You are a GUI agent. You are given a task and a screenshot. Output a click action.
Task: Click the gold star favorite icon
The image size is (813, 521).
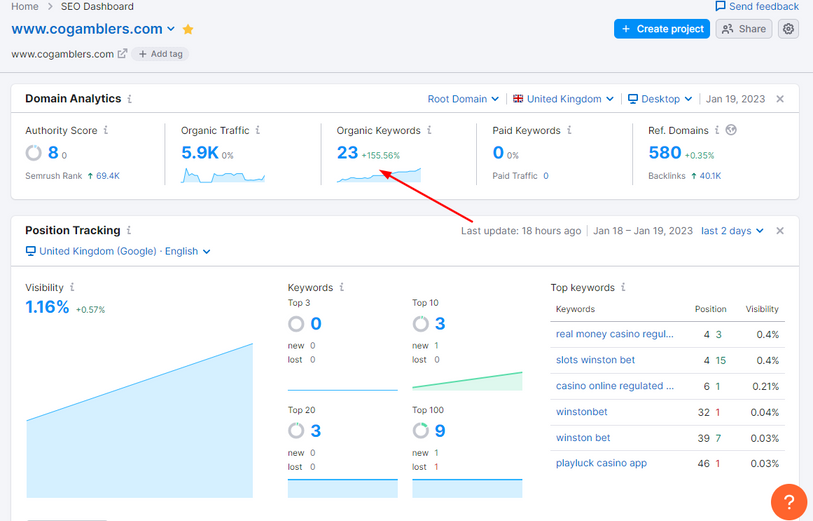pyautogui.click(x=188, y=30)
